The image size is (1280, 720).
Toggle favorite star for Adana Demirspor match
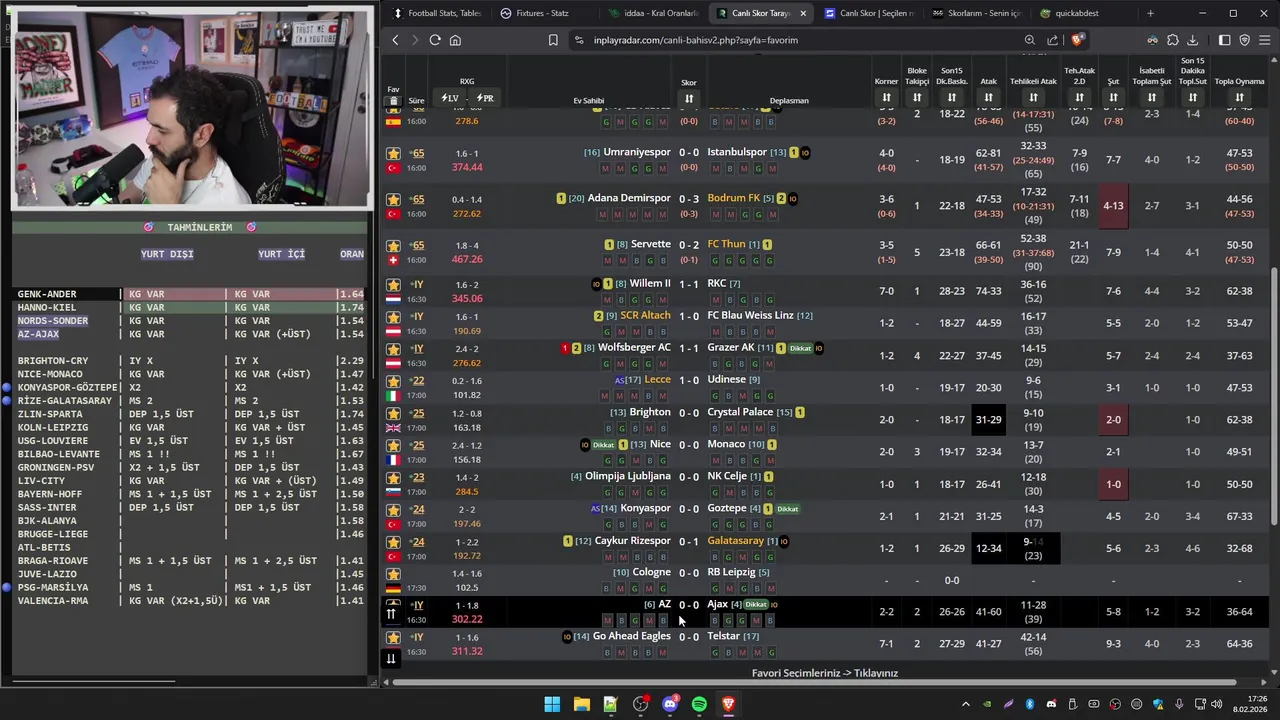[393, 199]
